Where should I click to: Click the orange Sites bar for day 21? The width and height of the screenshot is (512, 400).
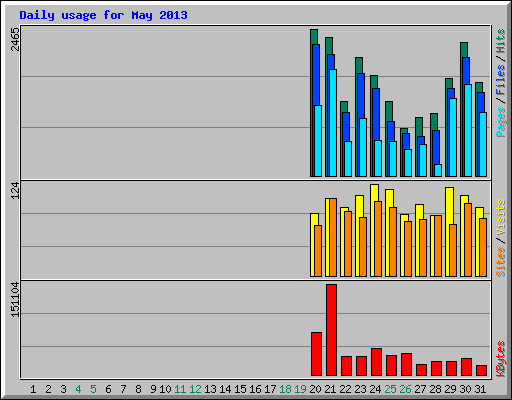click(333, 237)
